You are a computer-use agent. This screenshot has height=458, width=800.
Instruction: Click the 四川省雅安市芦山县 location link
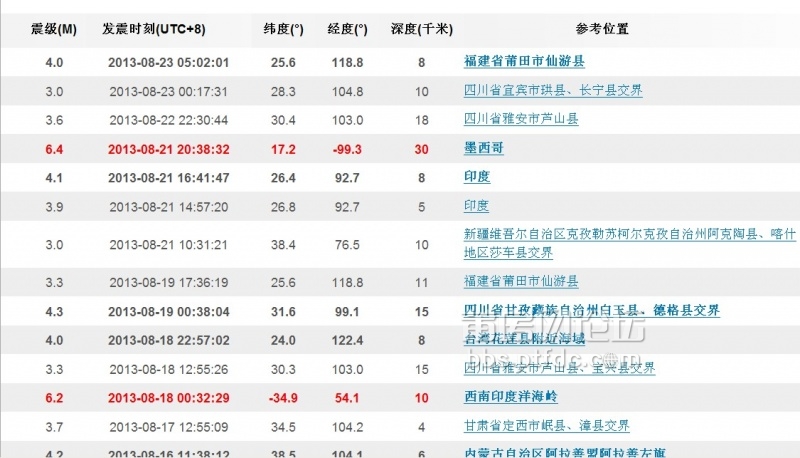(x=521, y=119)
